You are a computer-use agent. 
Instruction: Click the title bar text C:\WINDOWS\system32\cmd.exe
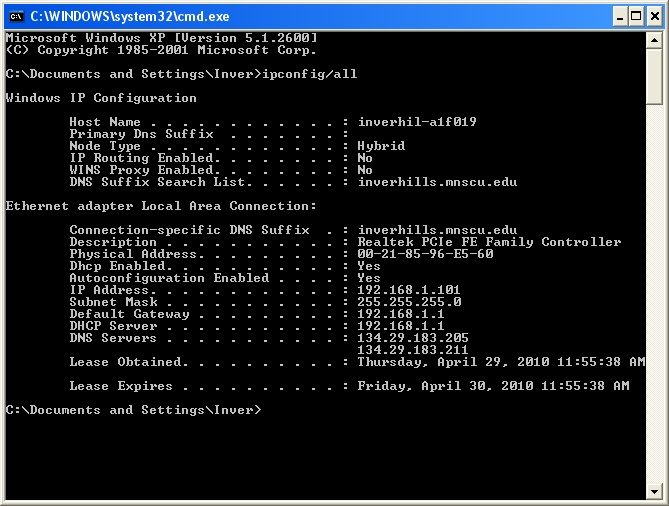click(x=130, y=17)
